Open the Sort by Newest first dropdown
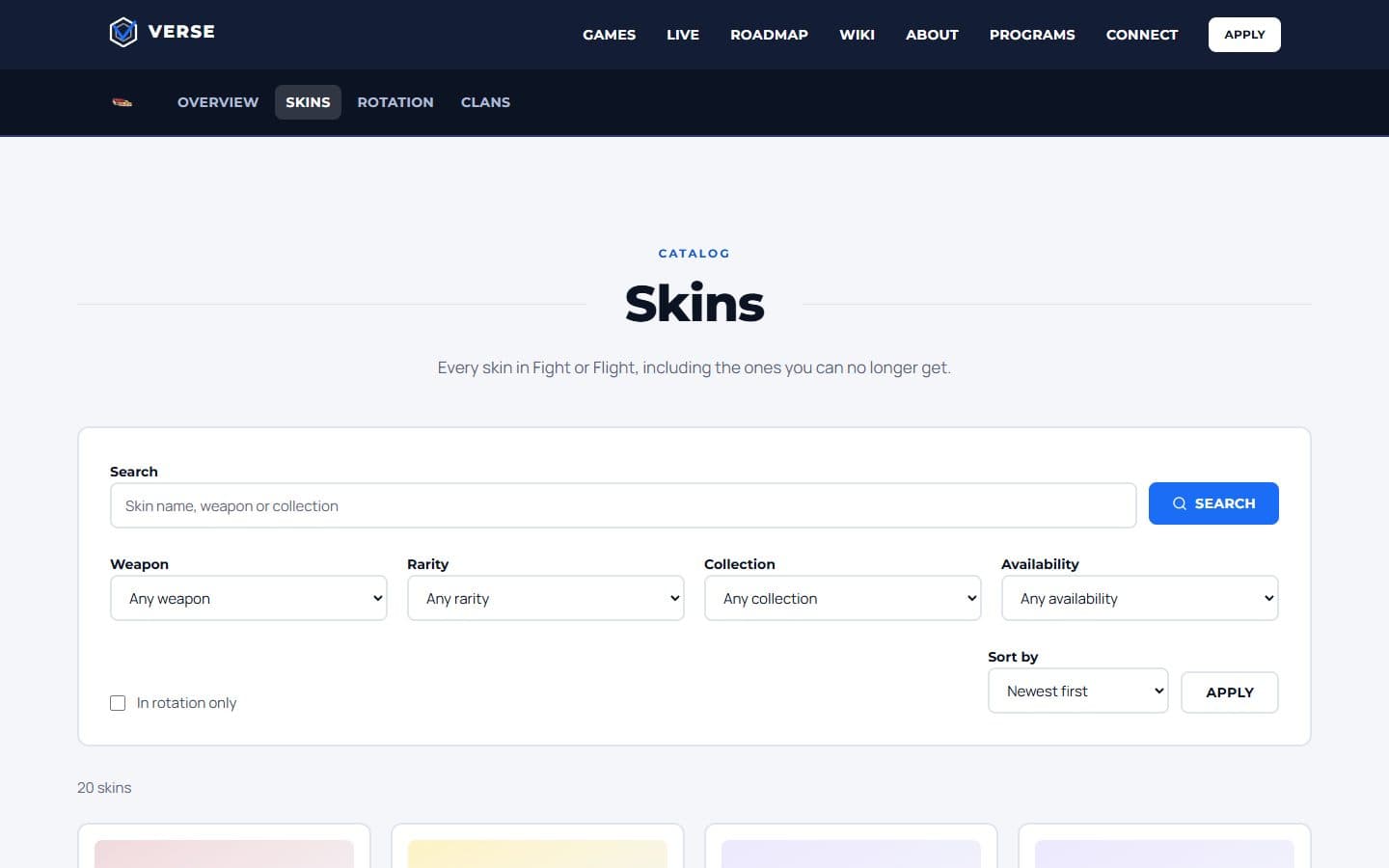The image size is (1389, 868). [x=1078, y=691]
